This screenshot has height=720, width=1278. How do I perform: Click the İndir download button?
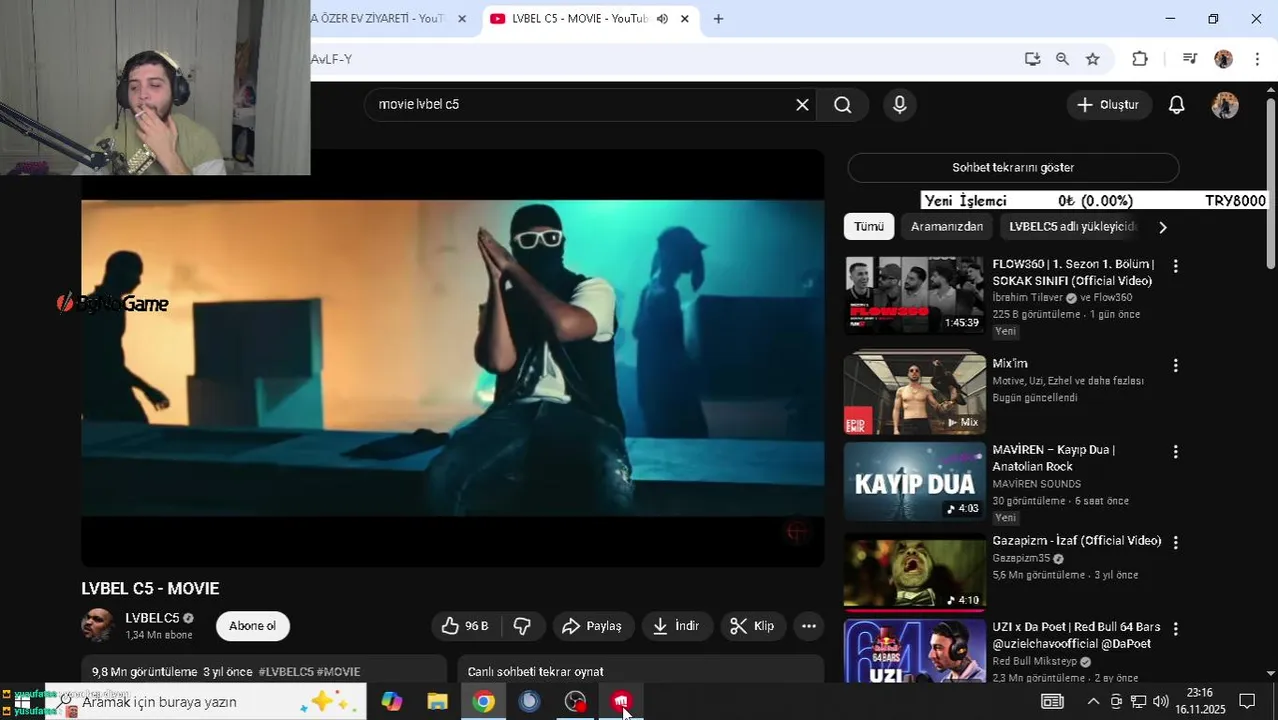tap(677, 626)
